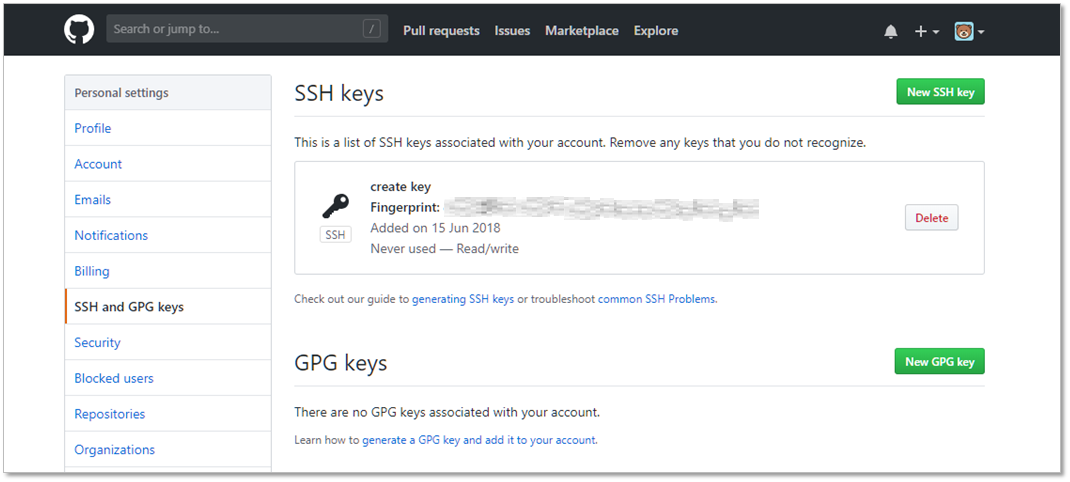Image resolution: width=1070 pixels, height=482 pixels.
Task: Focus the Search or jump to field
Action: pyautogui.click(x=235, y=30)
